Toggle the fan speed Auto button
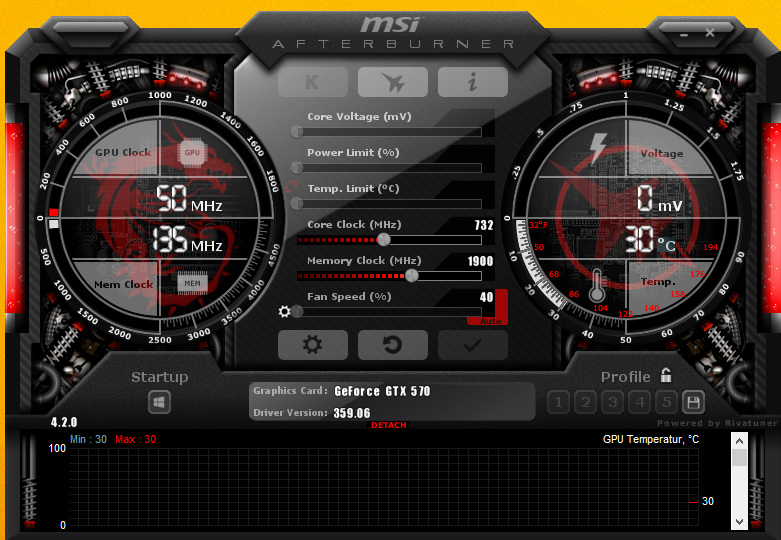The width and height of the screenshot is (781, 540). point(491,321)
